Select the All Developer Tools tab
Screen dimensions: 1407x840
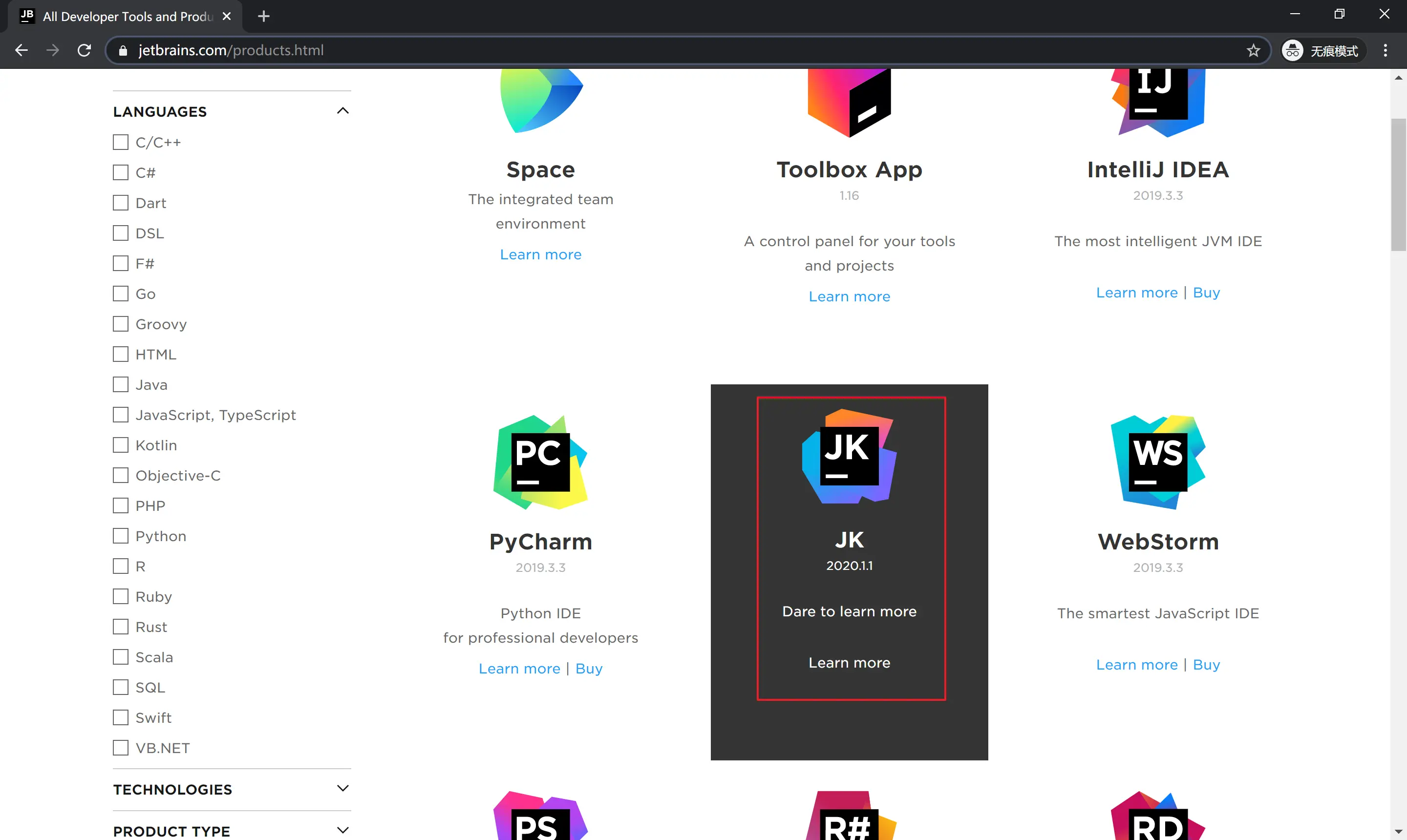point(128,17)
